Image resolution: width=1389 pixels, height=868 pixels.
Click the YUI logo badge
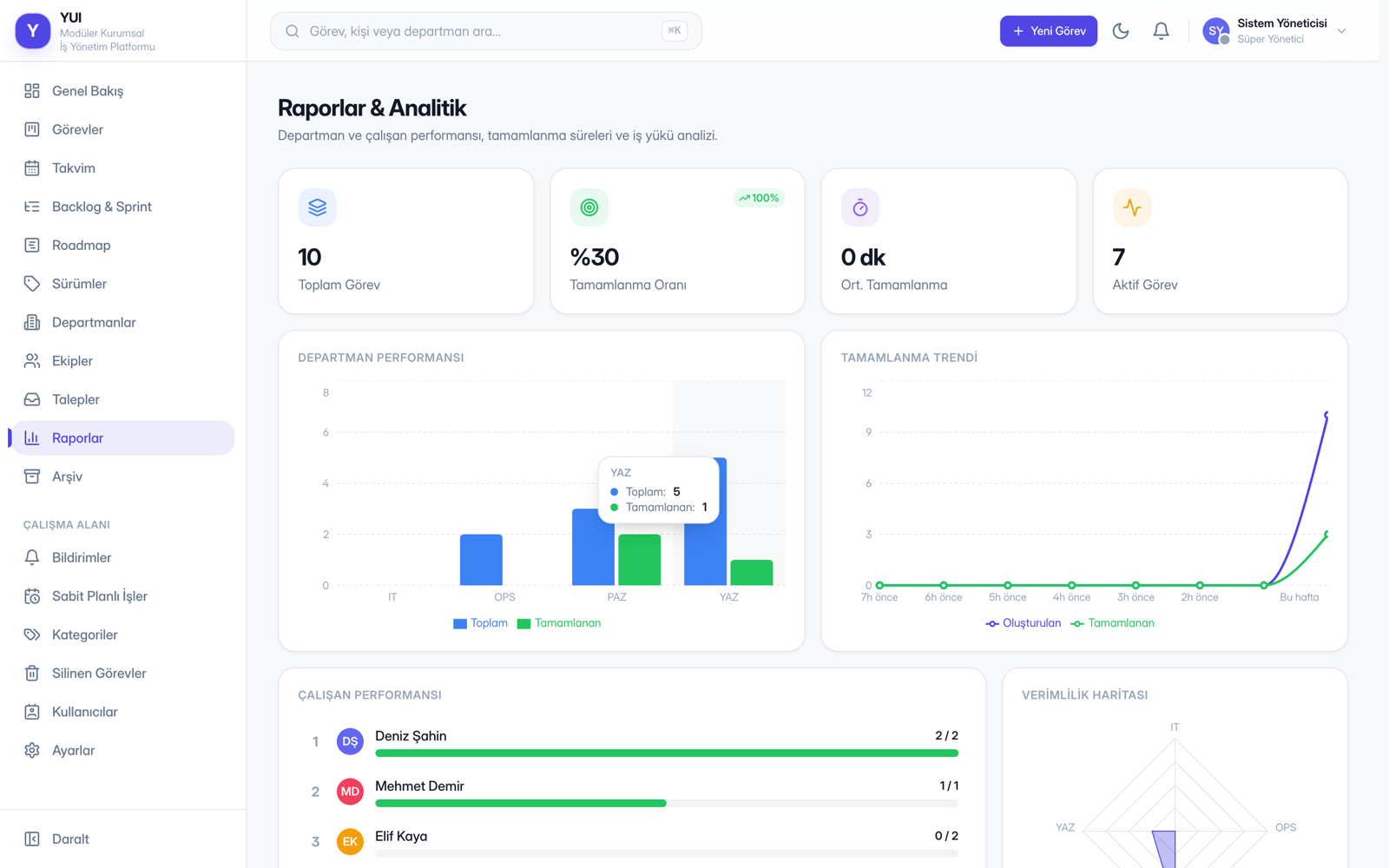click(x=33, y=31)
